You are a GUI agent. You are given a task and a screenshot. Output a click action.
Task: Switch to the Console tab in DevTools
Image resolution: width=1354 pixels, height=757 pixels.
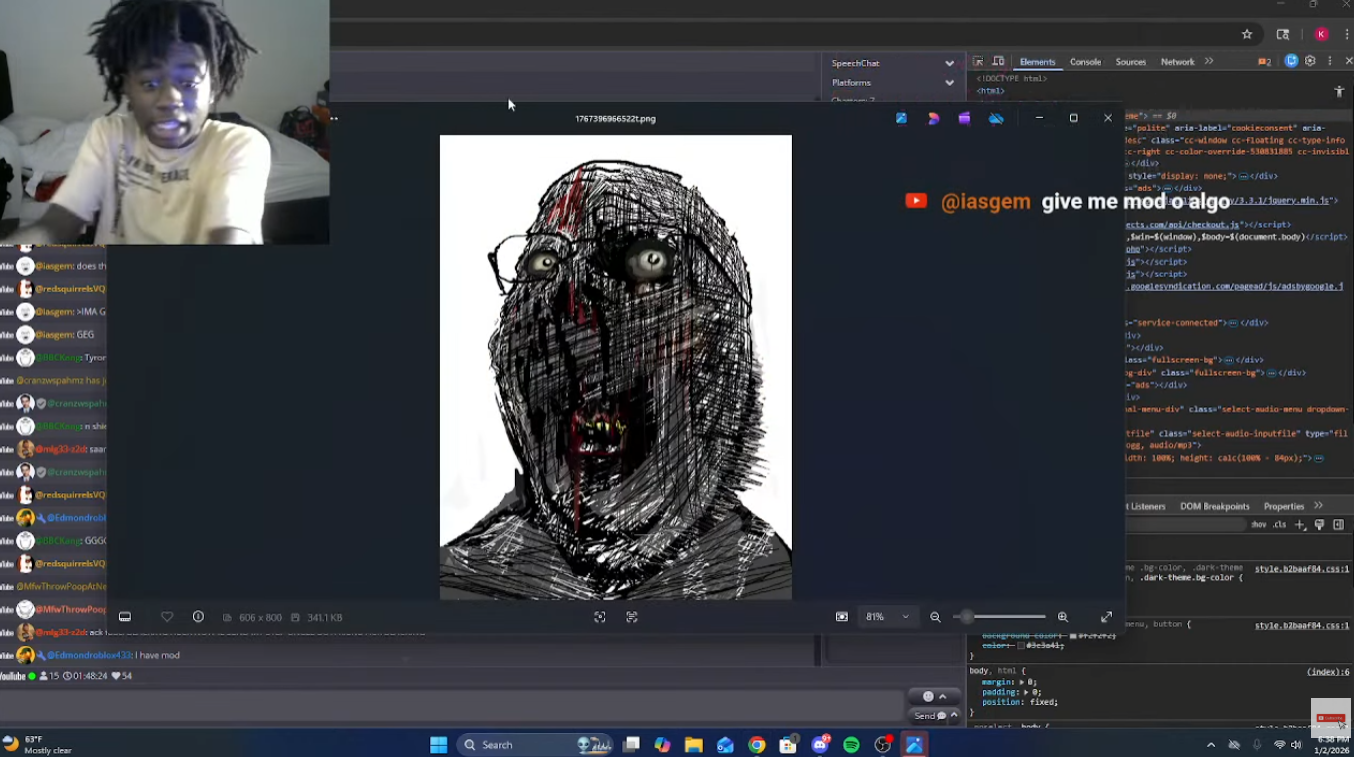[x=1085, y=62]
